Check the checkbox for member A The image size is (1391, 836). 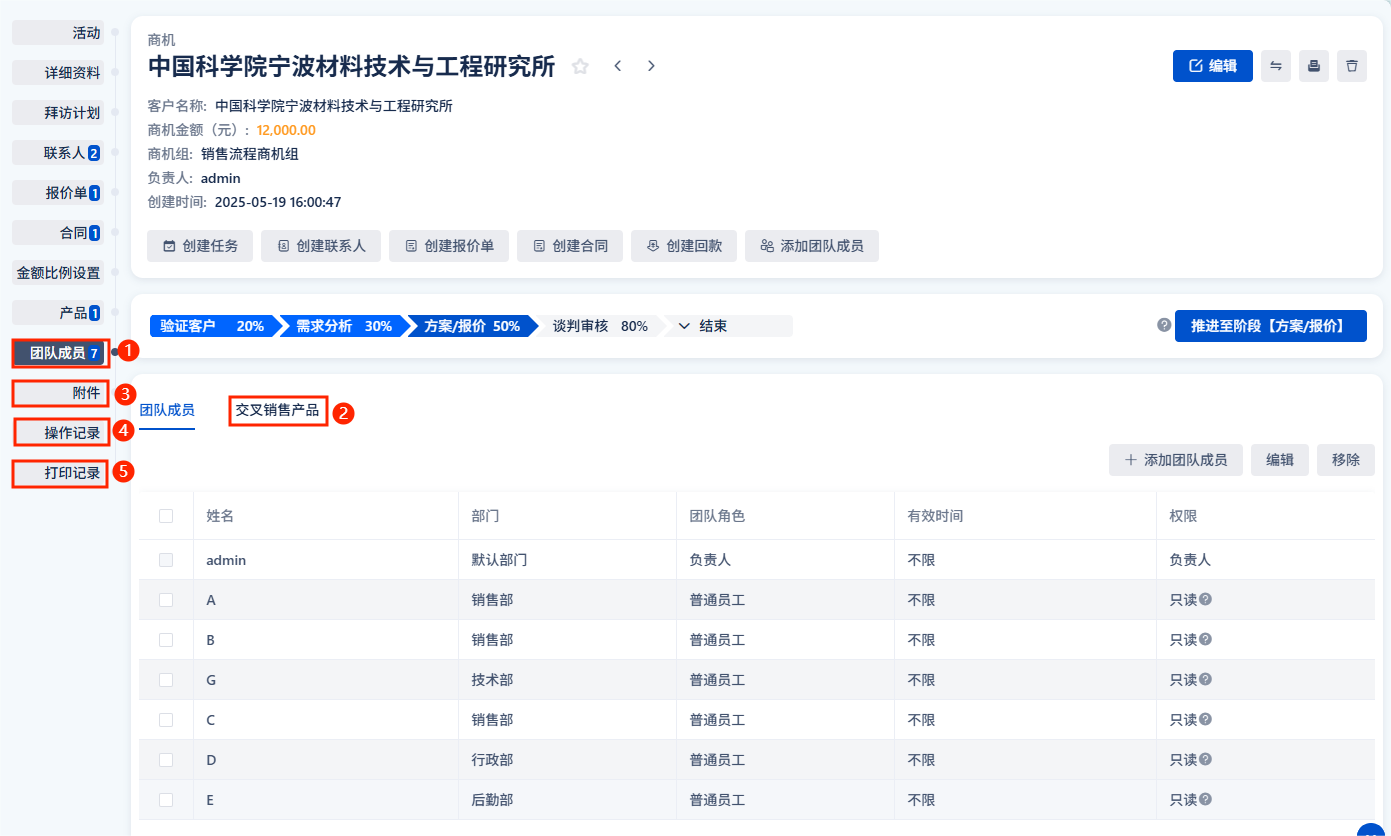tap(166, 600)
